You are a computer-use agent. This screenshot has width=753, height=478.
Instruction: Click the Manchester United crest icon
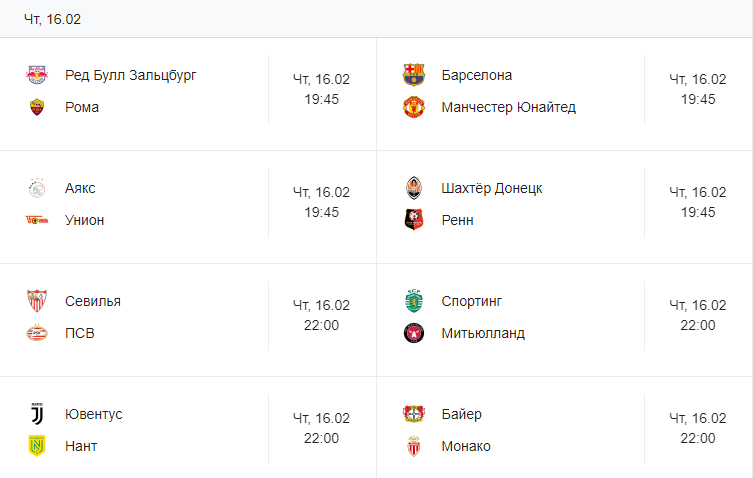pos(413,107)
